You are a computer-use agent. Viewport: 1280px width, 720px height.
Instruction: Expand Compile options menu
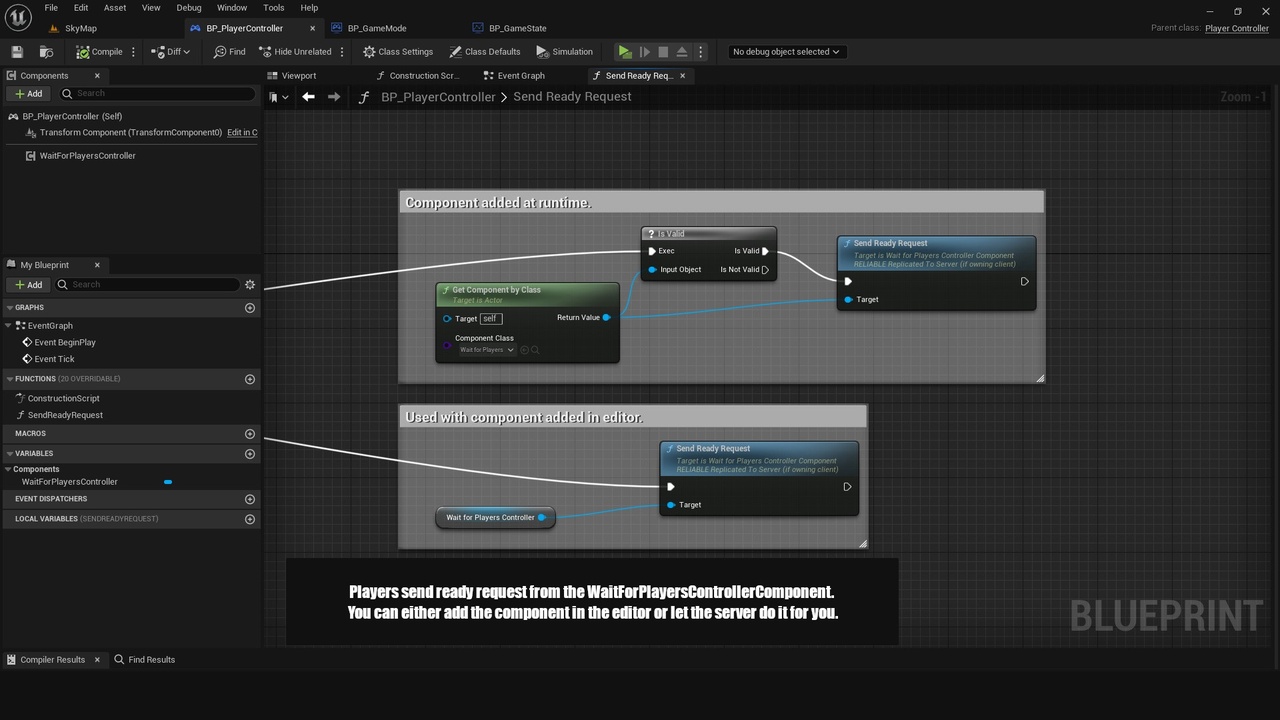[x=133, y=52]
